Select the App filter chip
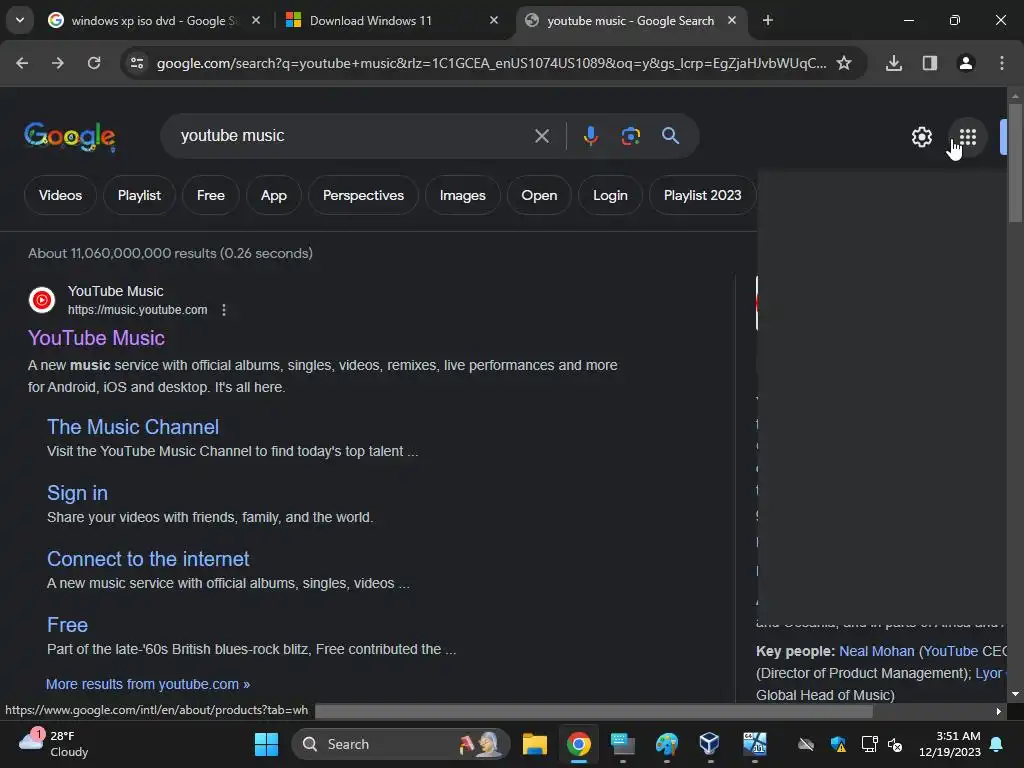 click(274, 195)
